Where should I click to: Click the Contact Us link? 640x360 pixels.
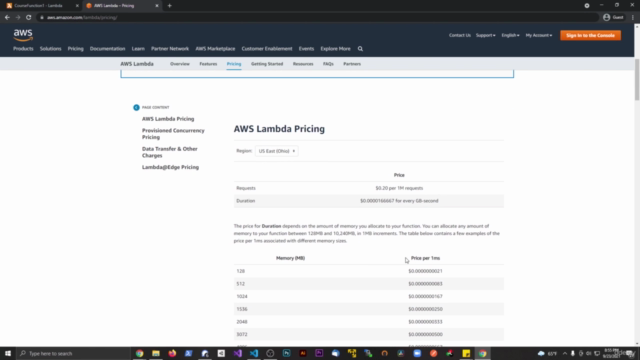tap(460, 35)
